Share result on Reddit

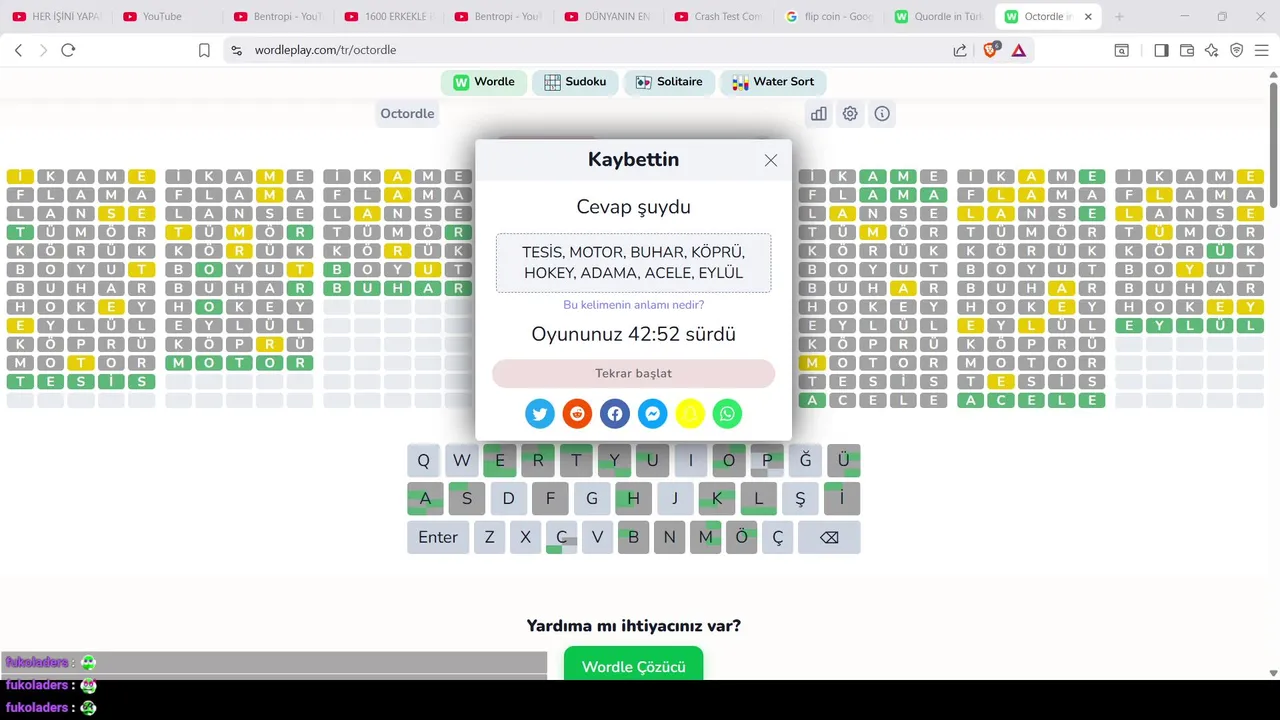click(577, 413)
